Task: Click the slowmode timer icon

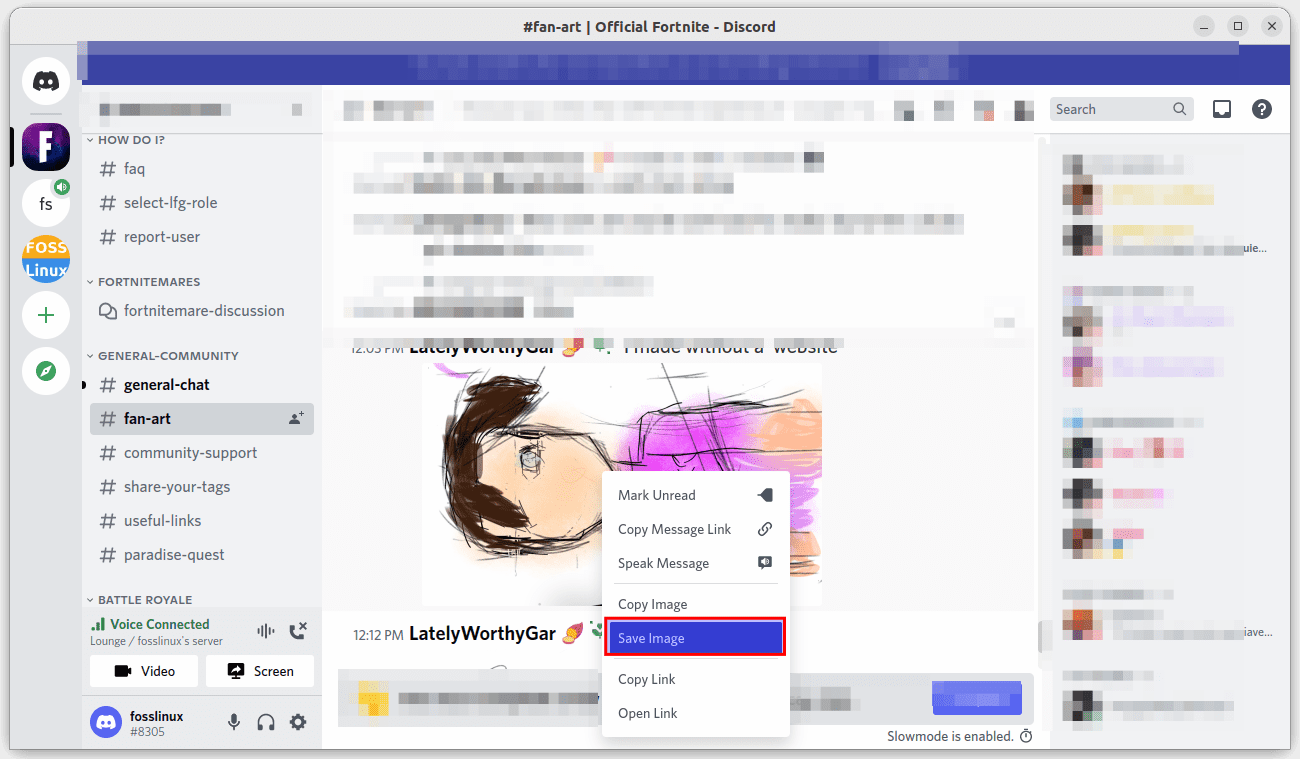Action: (x=1025, y=736)
